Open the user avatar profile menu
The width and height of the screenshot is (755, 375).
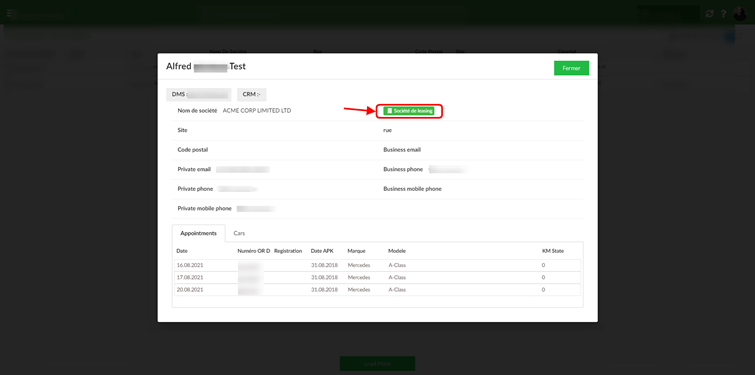740,13
